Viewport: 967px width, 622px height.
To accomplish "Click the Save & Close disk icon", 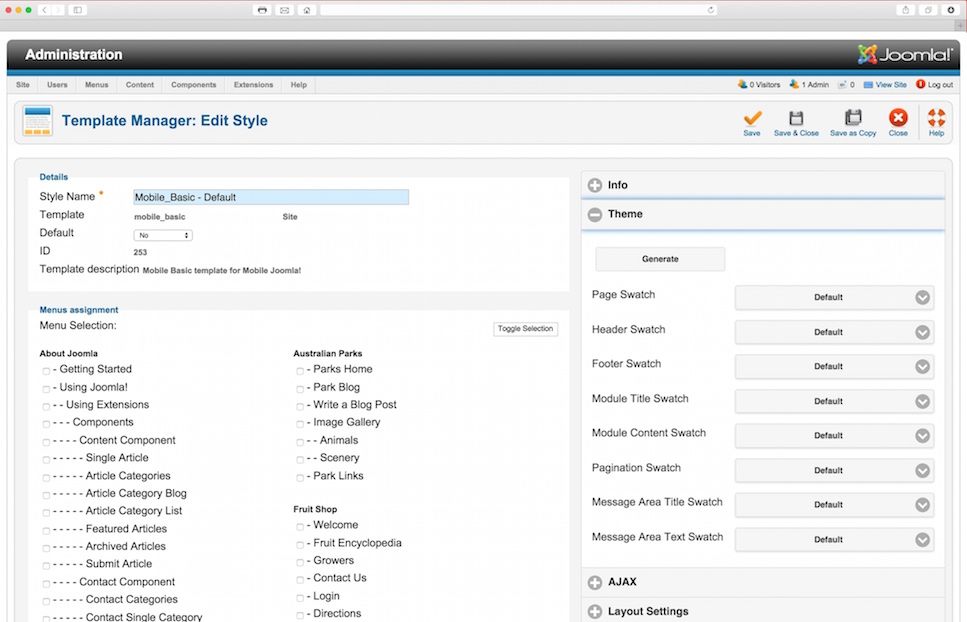I will [796, 117].
